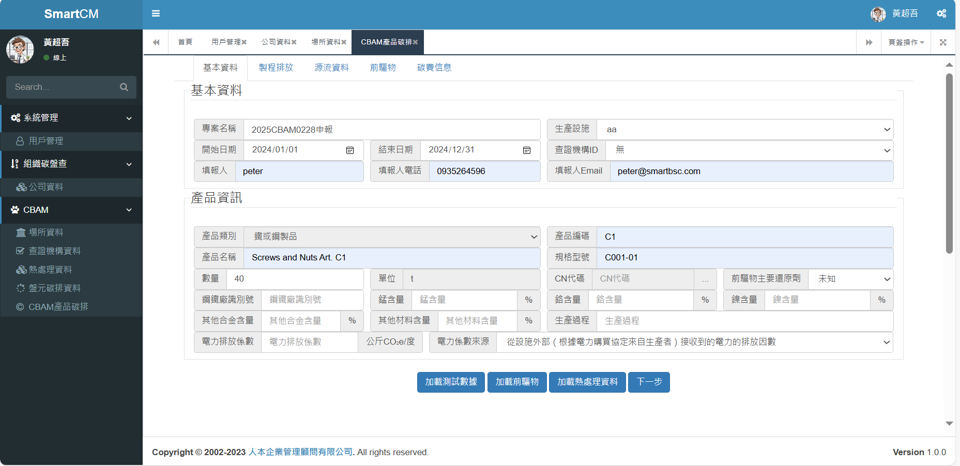This screenshot has height=466, width=960.
Task: Click the 下一步 button
Action: click(x=649, y=382)
